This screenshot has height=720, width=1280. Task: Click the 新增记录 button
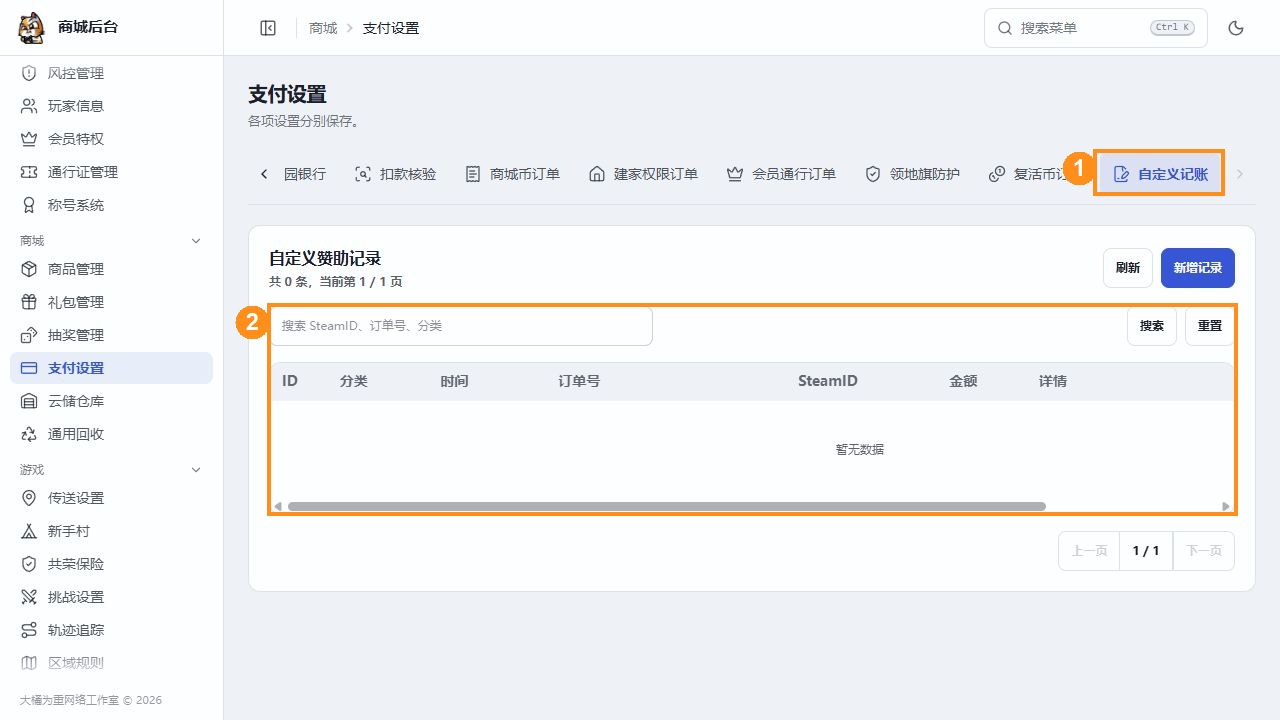(x=1198, y=268)
